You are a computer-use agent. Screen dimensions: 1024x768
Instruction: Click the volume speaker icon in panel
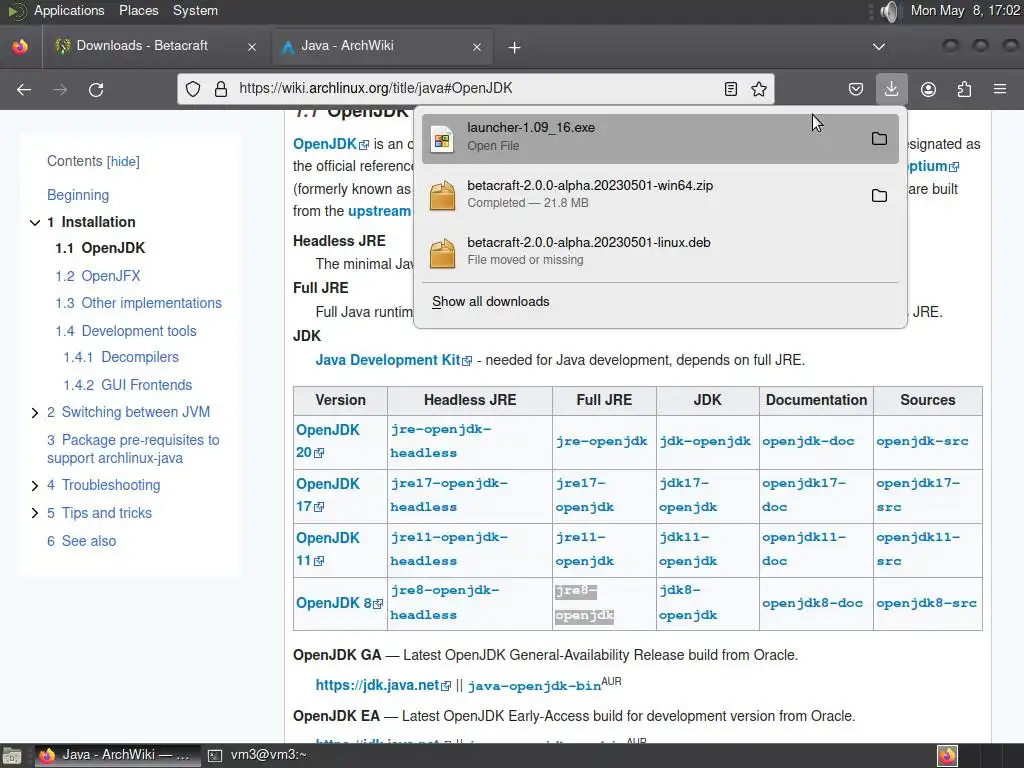click(889, 11)
